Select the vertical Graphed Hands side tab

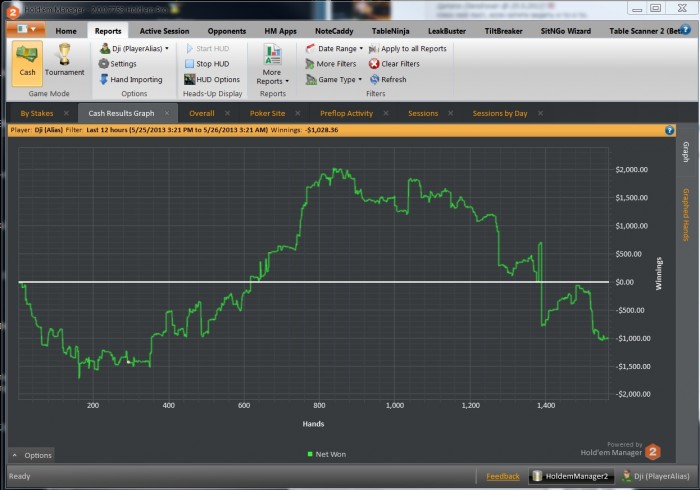click(686, 215)
